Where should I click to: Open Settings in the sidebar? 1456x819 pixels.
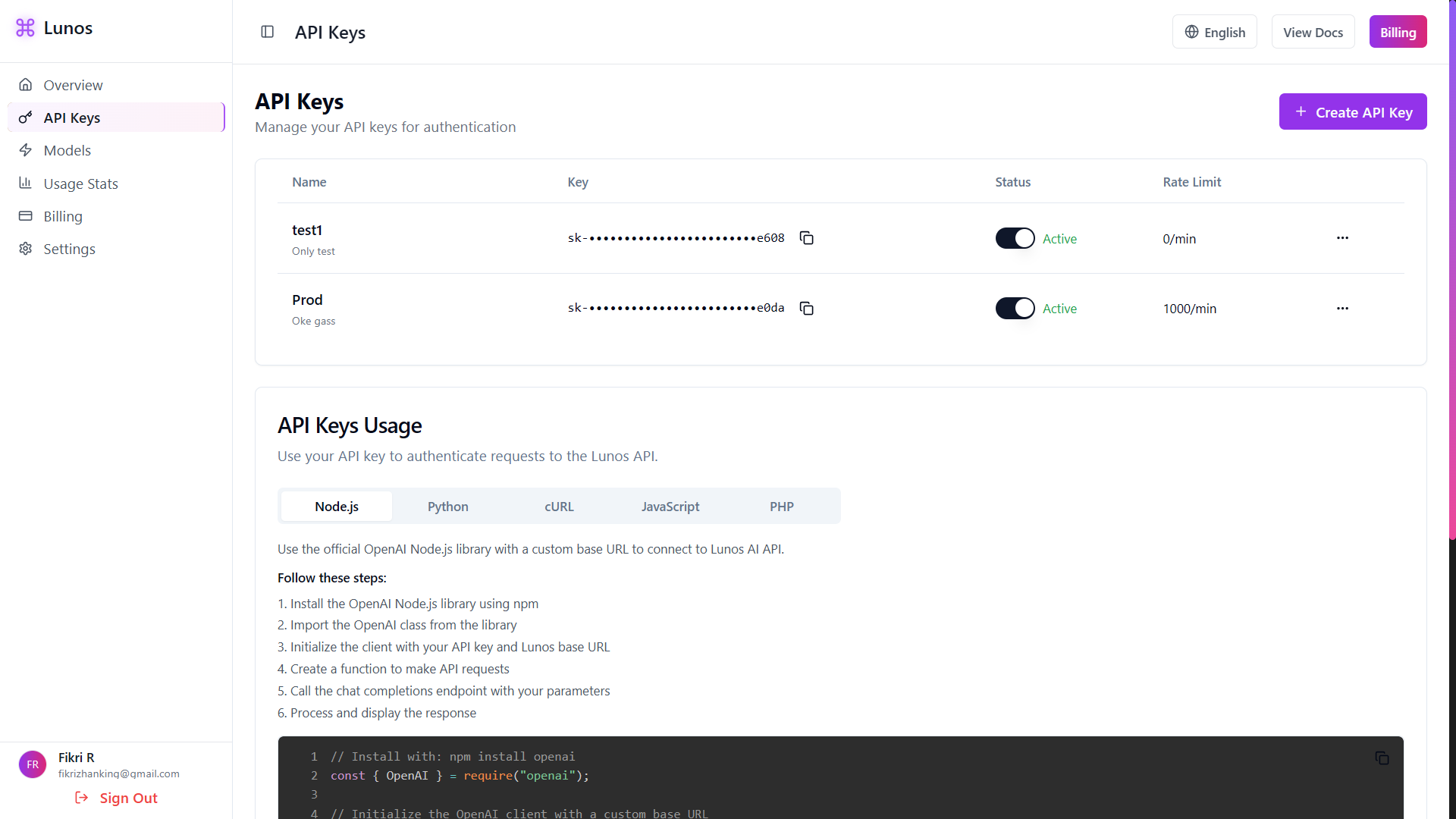click(x=69, y=249)
